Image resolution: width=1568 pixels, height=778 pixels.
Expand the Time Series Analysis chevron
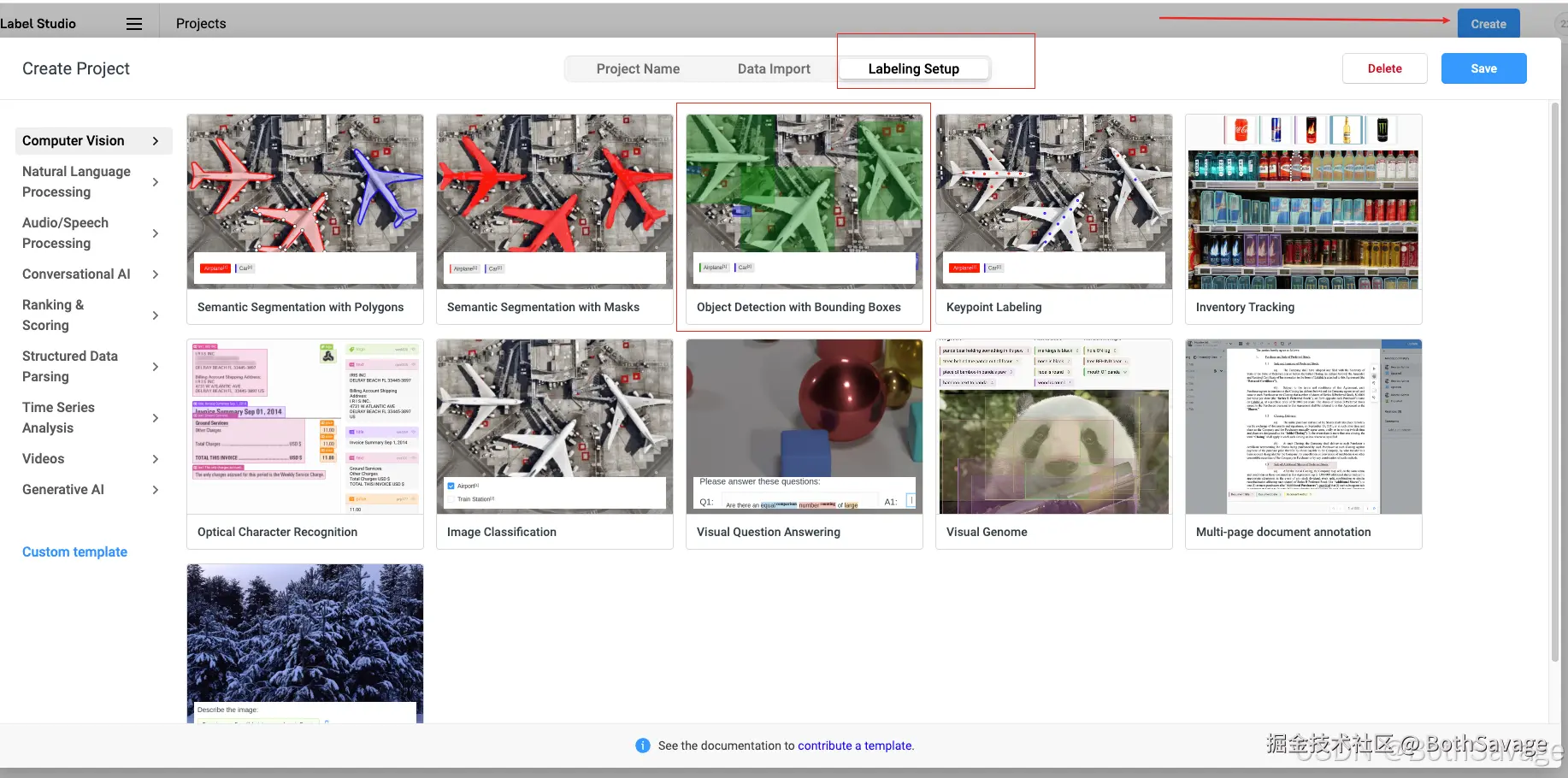pos(155,418)
